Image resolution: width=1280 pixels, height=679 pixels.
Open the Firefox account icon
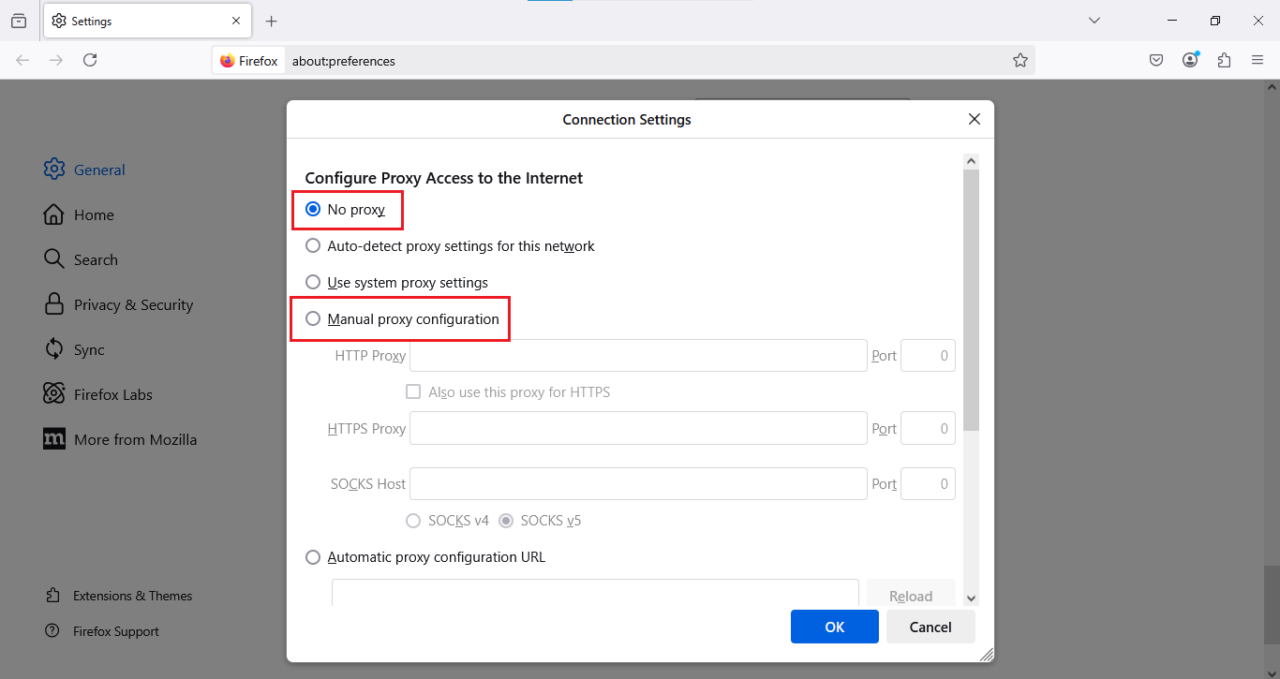tap(1190, 60)
